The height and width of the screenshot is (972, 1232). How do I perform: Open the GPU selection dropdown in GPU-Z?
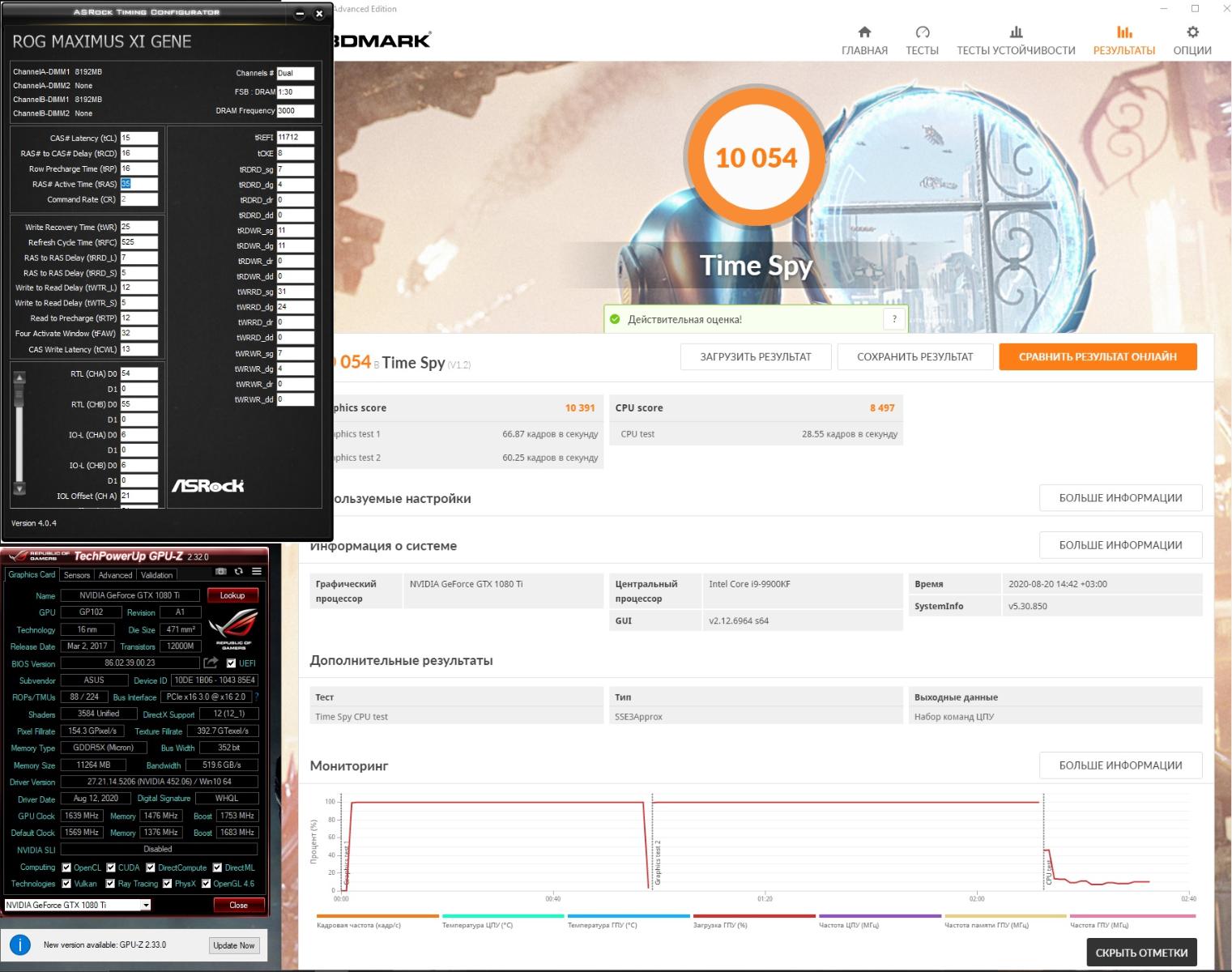[146, 905]
